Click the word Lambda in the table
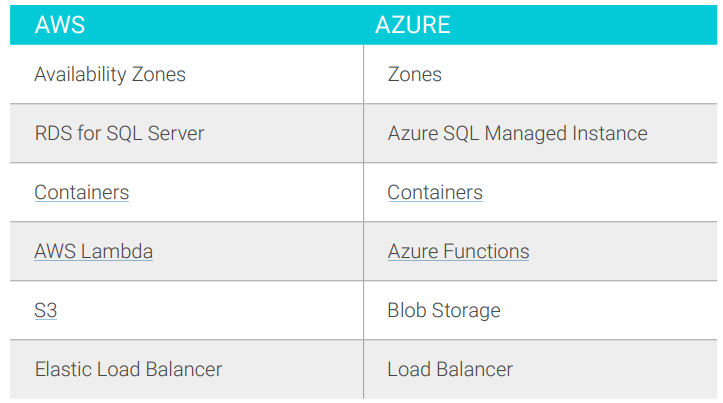 (117, 251)
